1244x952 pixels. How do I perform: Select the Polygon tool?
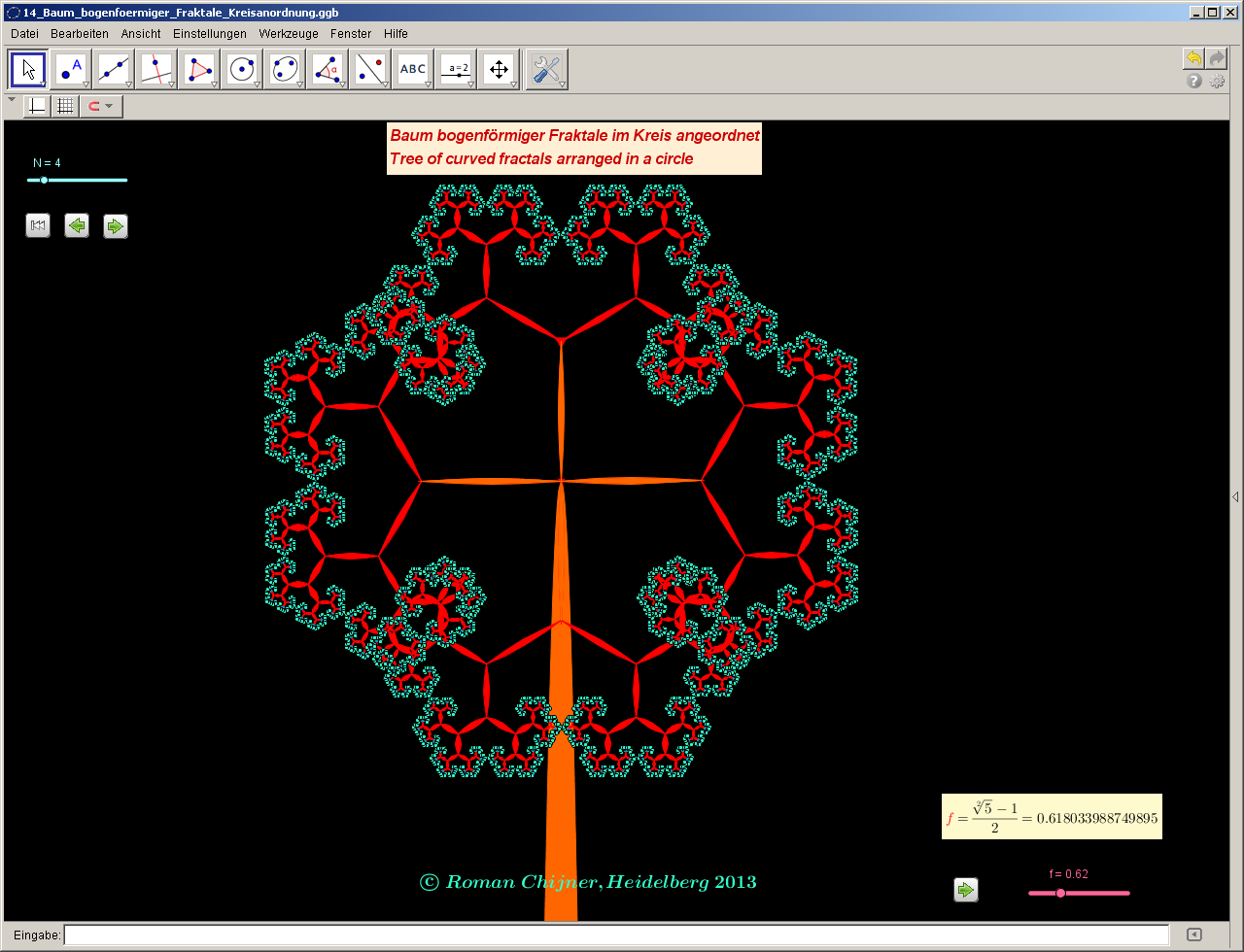(199, 70)
